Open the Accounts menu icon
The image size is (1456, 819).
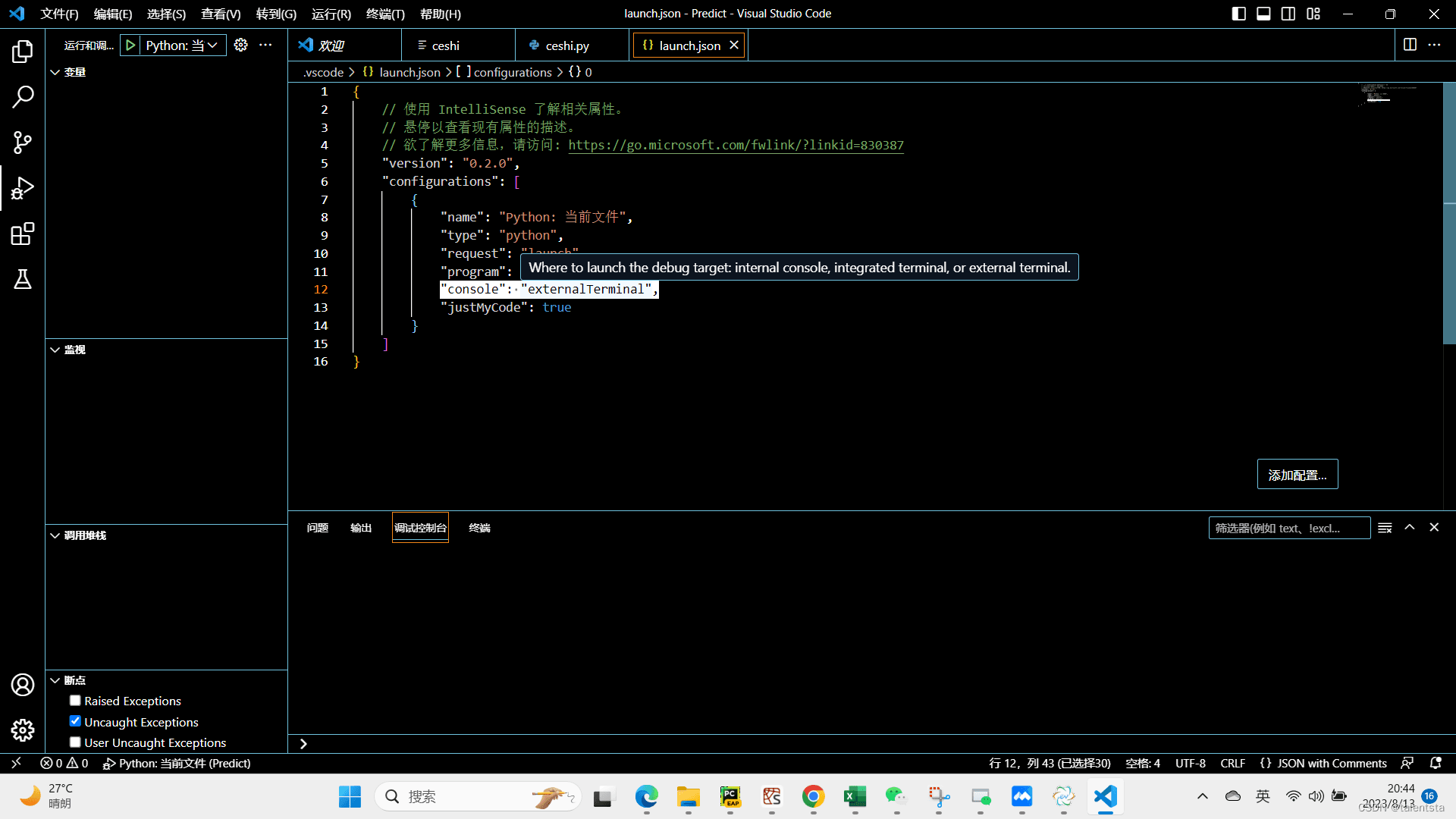click(x=23, y=685)
